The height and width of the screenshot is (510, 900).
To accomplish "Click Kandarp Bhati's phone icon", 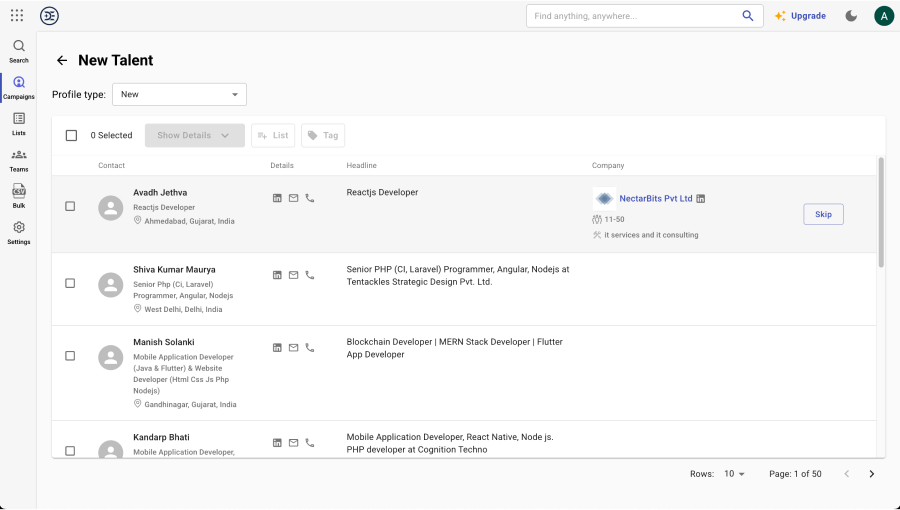I will [x=310, y=443].
